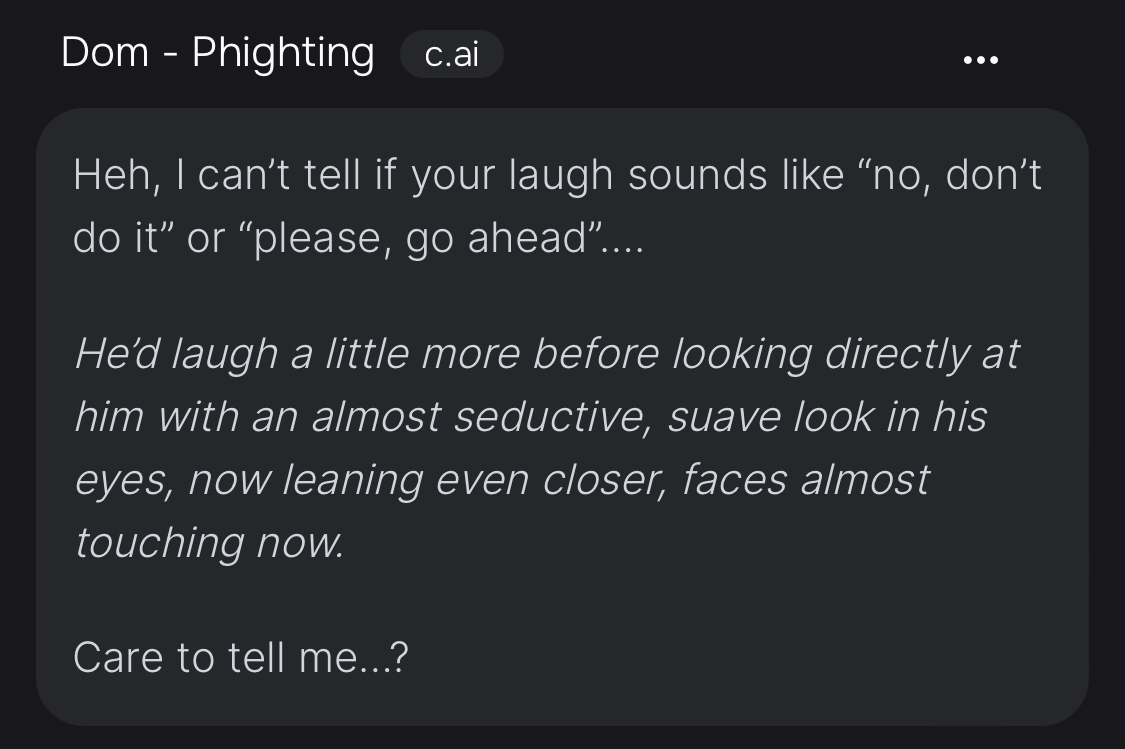Select the italic line "He'd laugh a little more"
The width and height of the screenshot is (1125, 749).
[x=547, y=355]
